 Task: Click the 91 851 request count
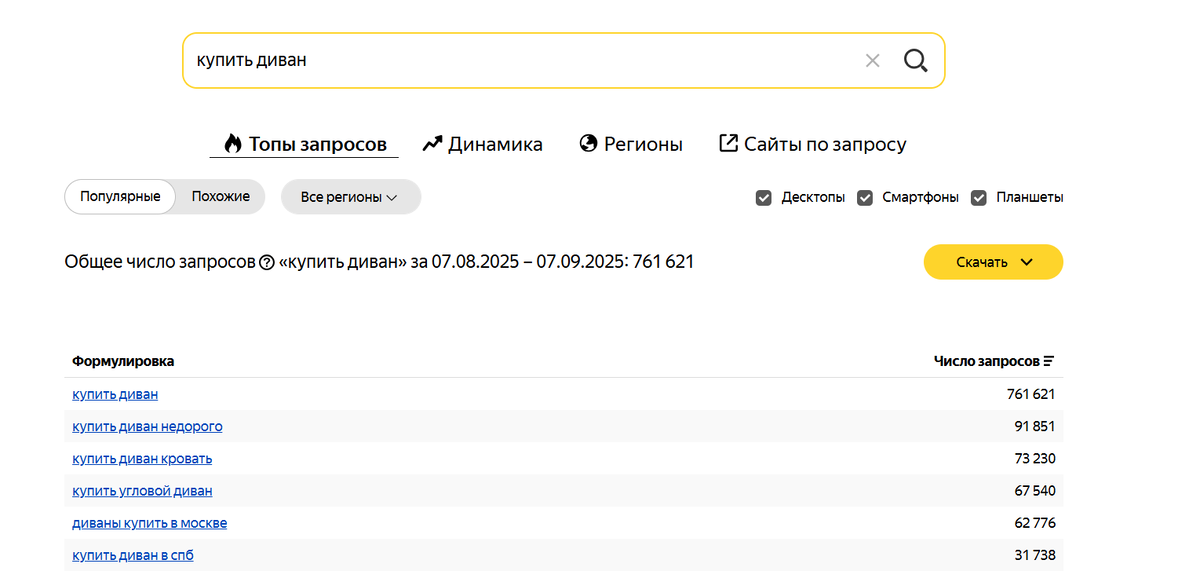coord(1035,426)
